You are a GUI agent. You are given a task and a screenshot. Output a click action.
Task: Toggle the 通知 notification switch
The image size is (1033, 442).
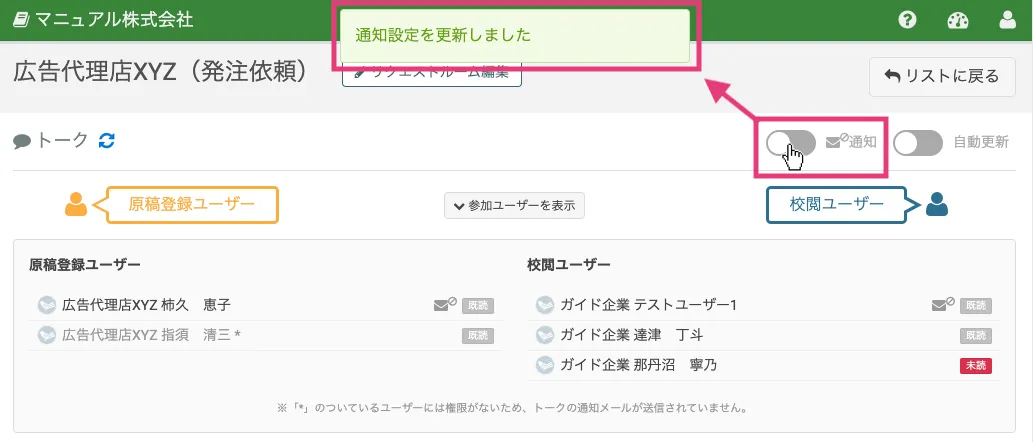[x=791, y=143]
